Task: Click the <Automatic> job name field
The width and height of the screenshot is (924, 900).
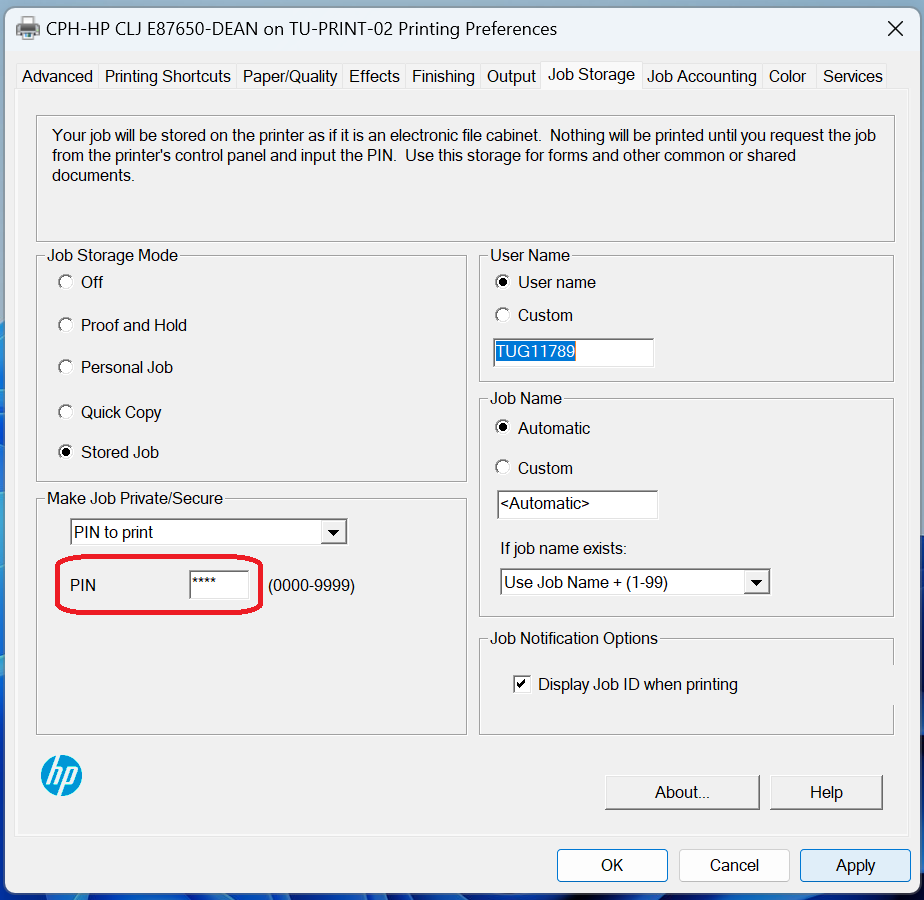Action: (577, 505)
